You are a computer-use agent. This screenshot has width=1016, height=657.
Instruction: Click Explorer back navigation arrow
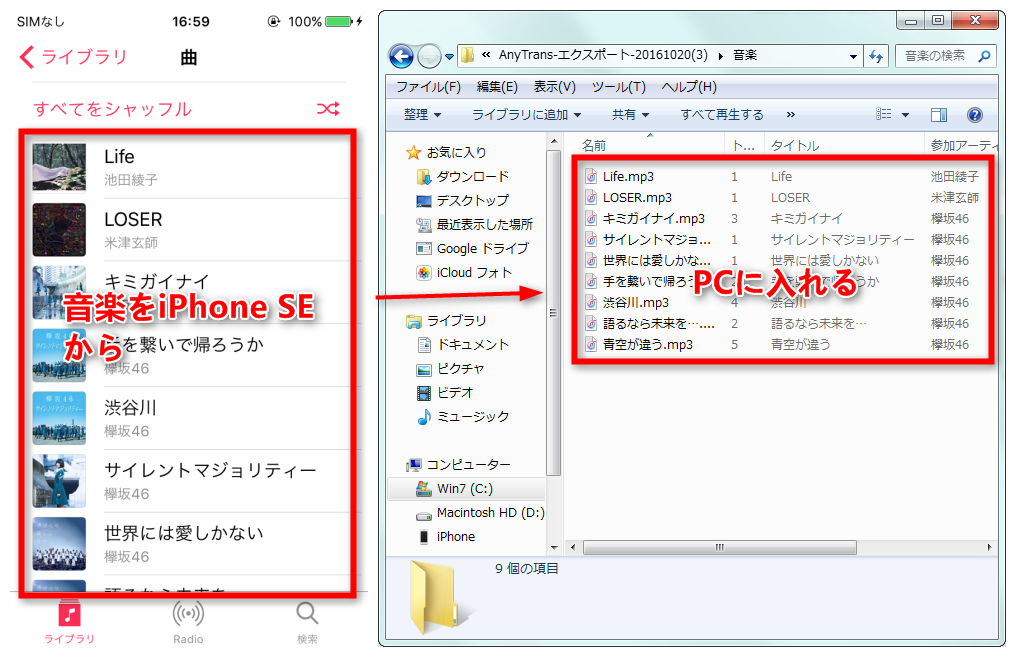click(401, 56)
